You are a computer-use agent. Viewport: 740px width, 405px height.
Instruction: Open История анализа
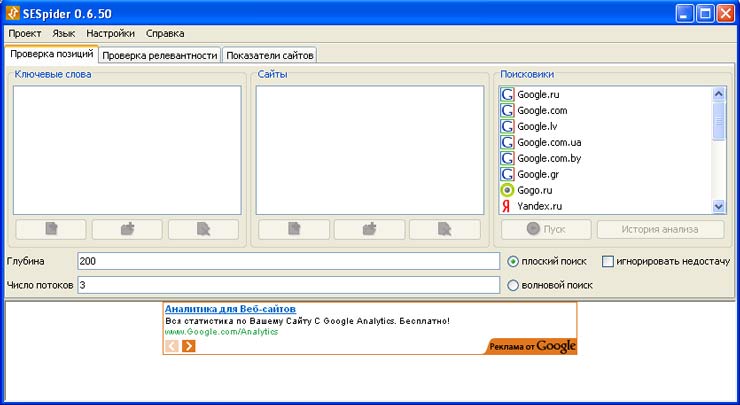click(x=660, y=229)
